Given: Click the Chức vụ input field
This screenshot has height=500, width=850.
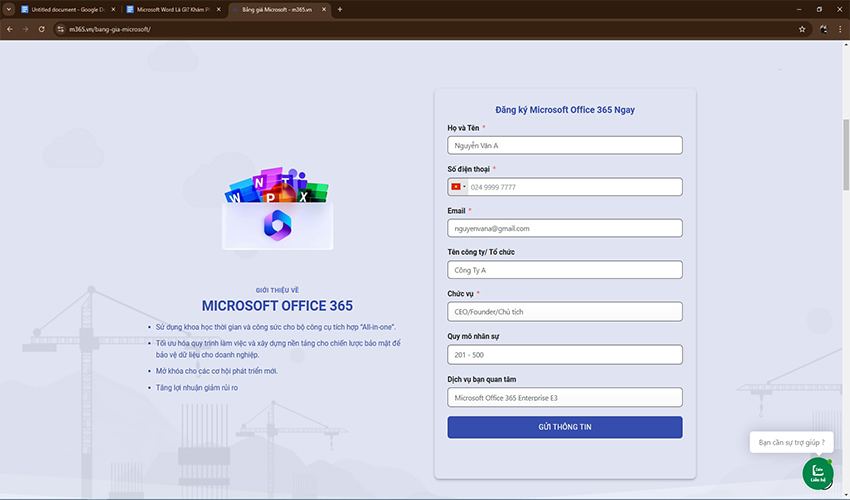Looking at the screenshot, I should pyautogui.click(x=565, y=312).
